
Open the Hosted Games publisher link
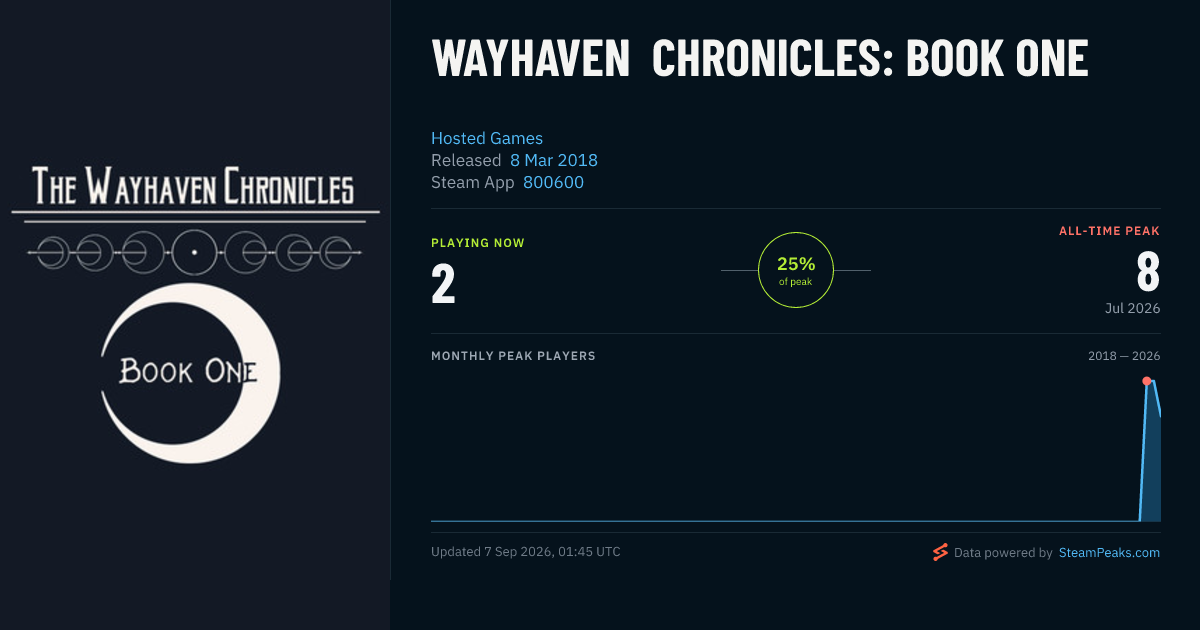(487, 138)
